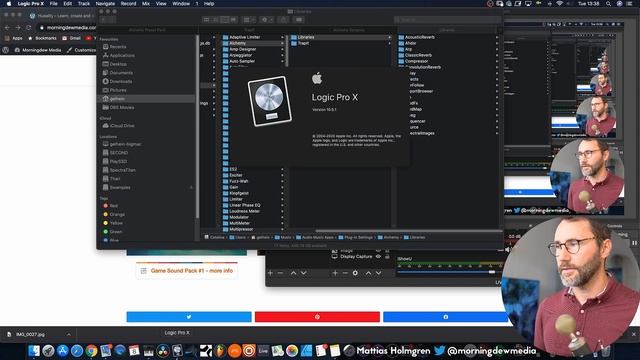This screenshot has width=640, height=360.
Task: Open the Edit menu
Action: (x=67, y=4)
